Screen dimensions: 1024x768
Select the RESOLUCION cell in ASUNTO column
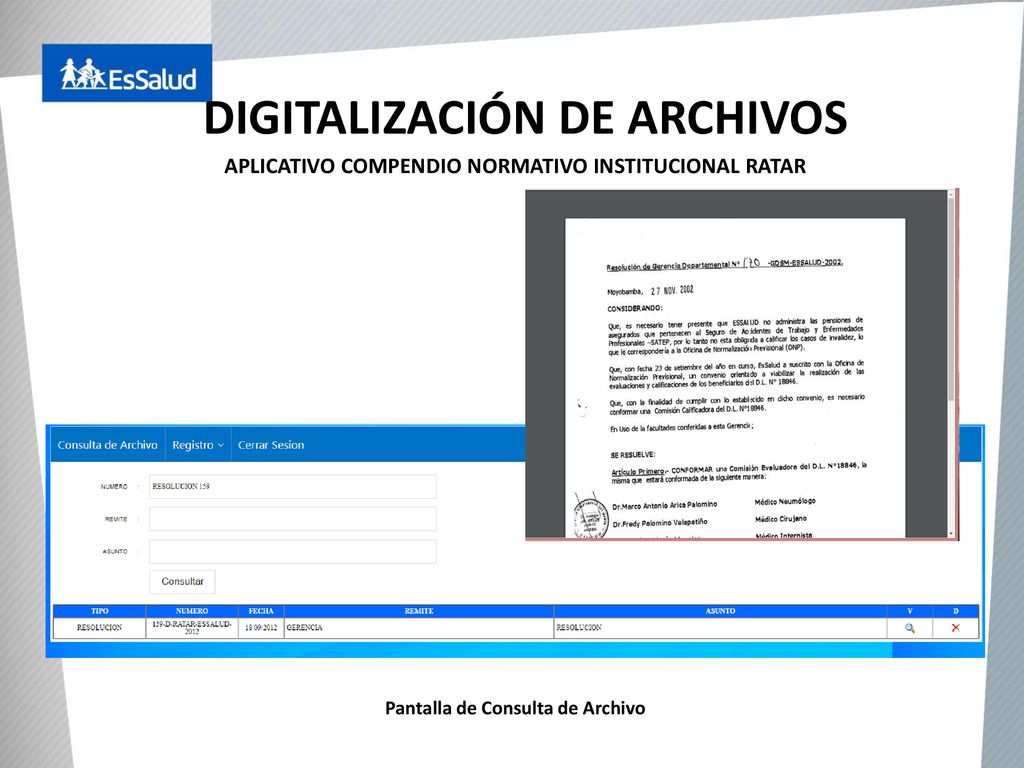pos(720,628)
